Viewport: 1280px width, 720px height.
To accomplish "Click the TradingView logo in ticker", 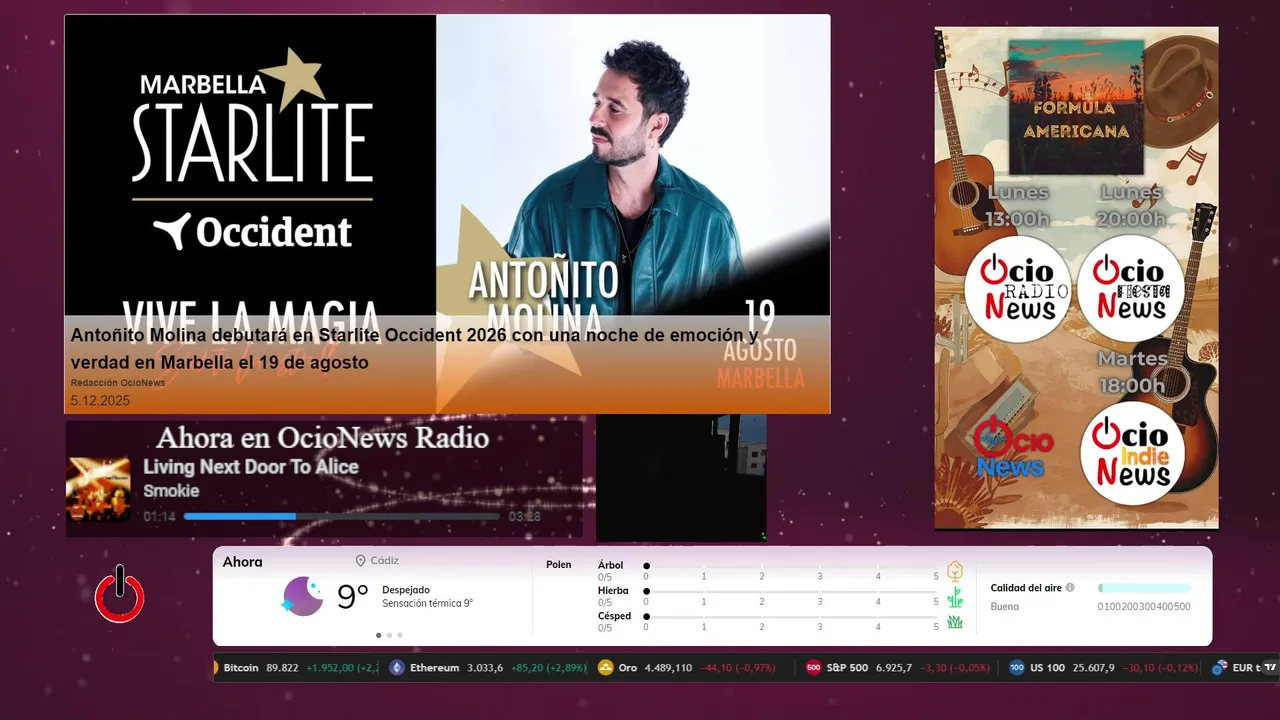I will click(1268, 667).
